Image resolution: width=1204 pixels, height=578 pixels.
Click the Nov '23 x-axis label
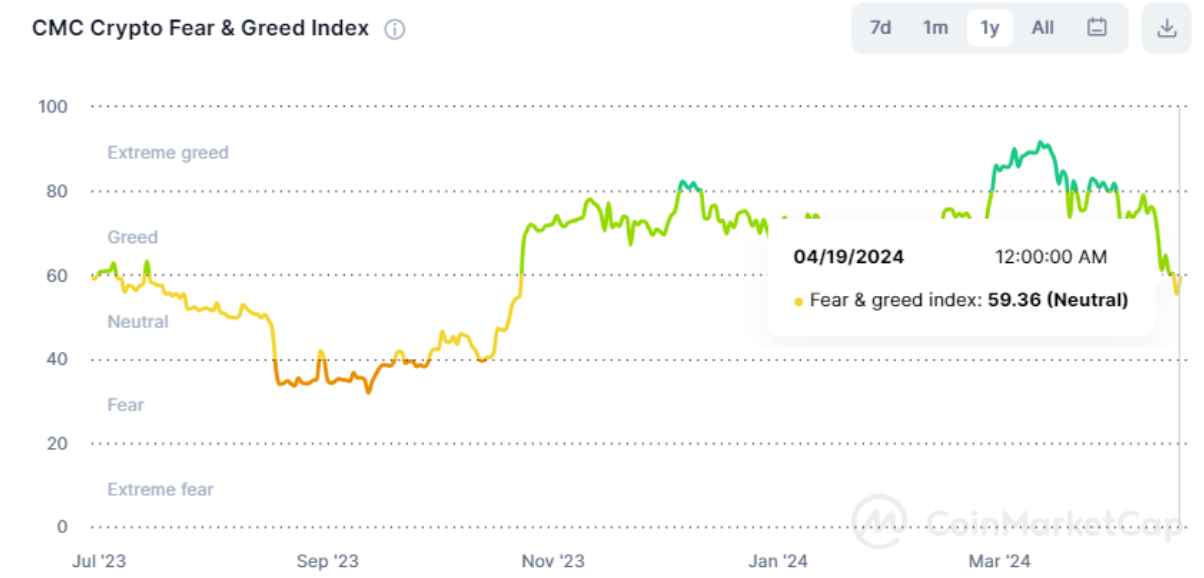(553, 560)
